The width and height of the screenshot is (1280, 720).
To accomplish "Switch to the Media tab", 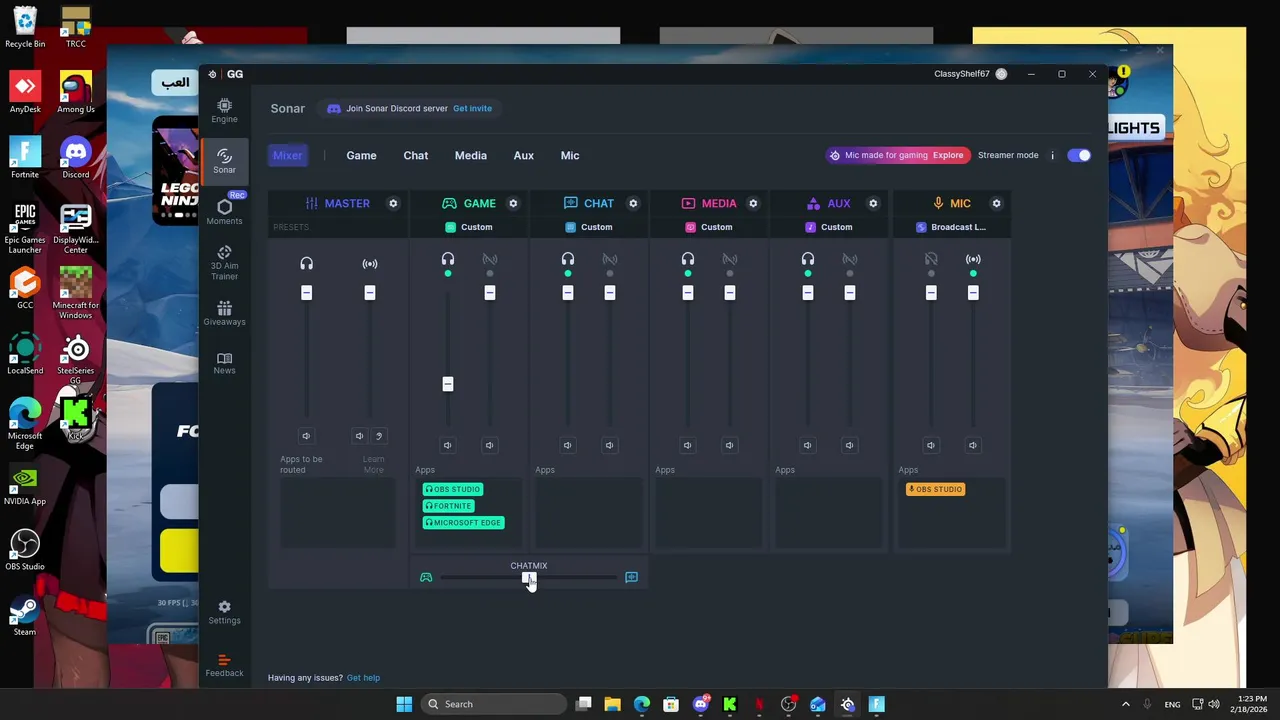I will click(471, 155).
